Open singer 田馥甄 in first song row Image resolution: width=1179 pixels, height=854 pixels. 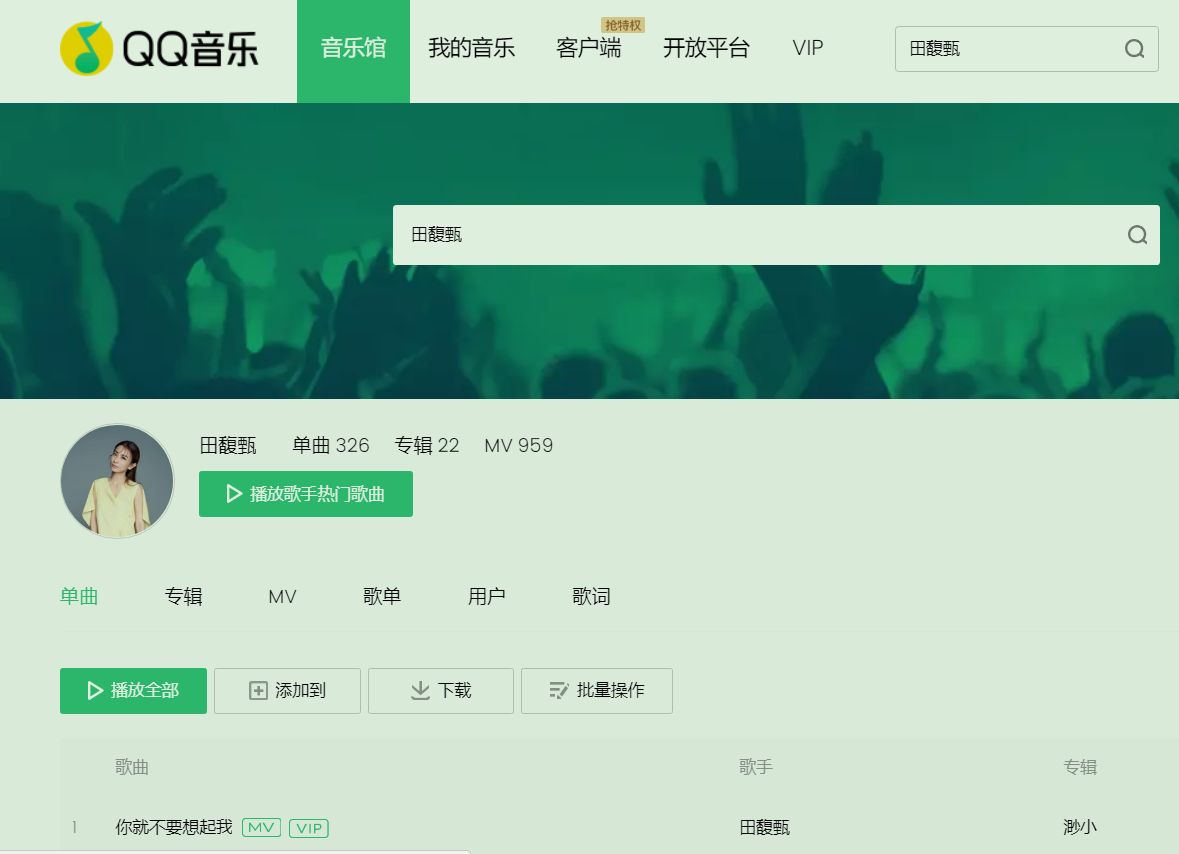point(765,828)
